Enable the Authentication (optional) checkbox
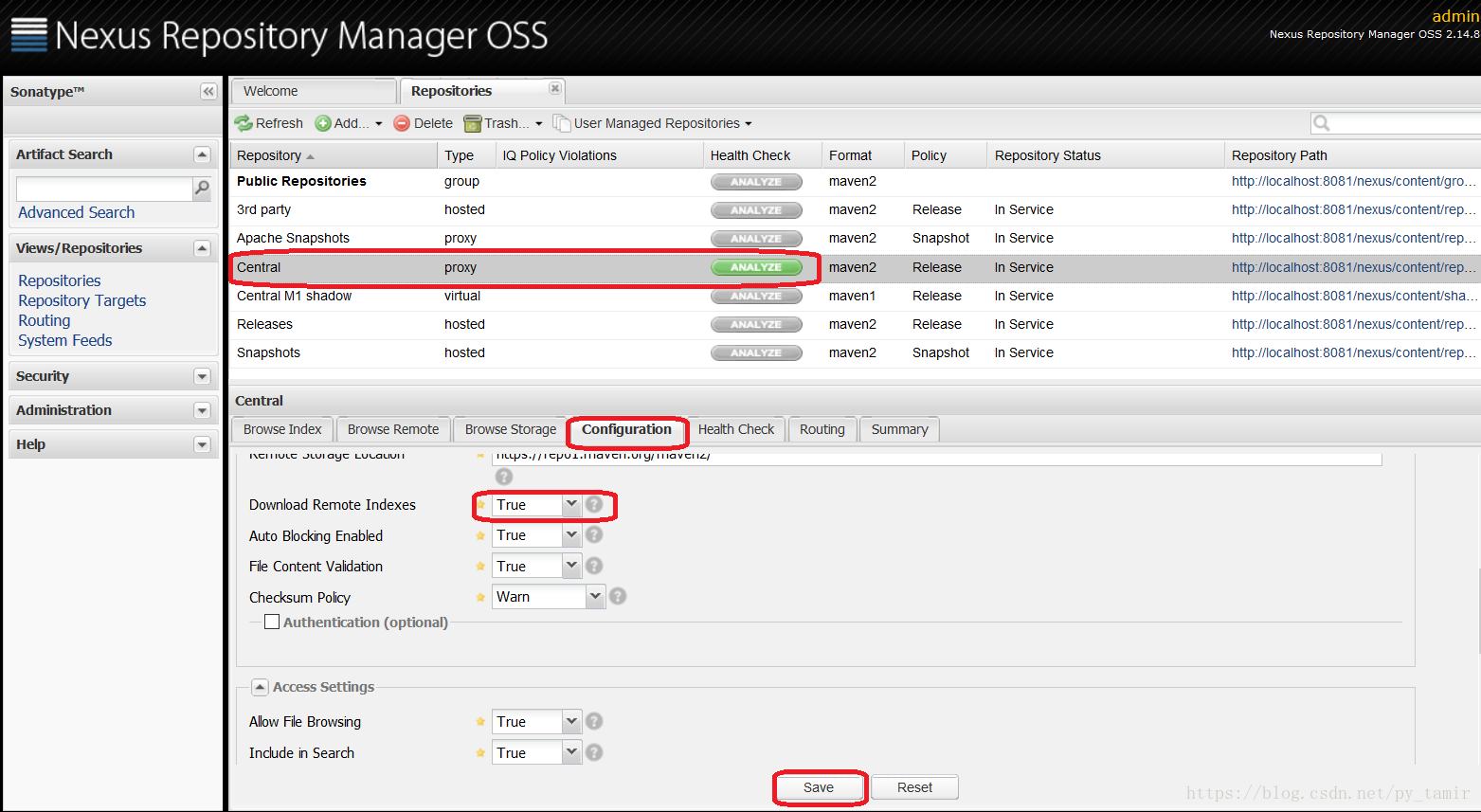 [x=272, y=622]
